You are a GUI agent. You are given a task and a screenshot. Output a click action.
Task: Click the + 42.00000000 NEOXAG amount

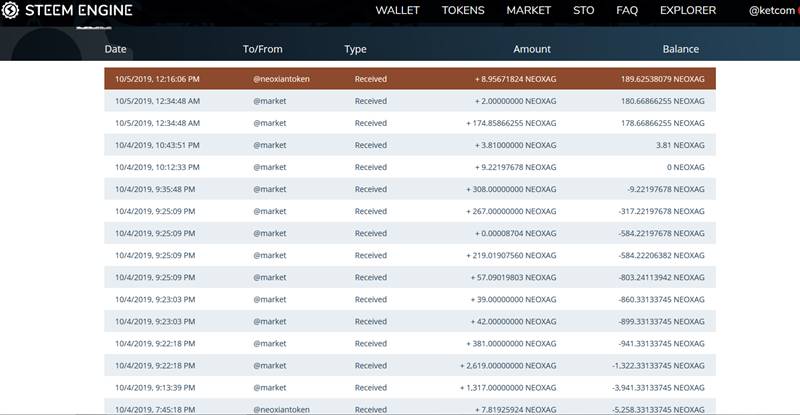point(513,321)
